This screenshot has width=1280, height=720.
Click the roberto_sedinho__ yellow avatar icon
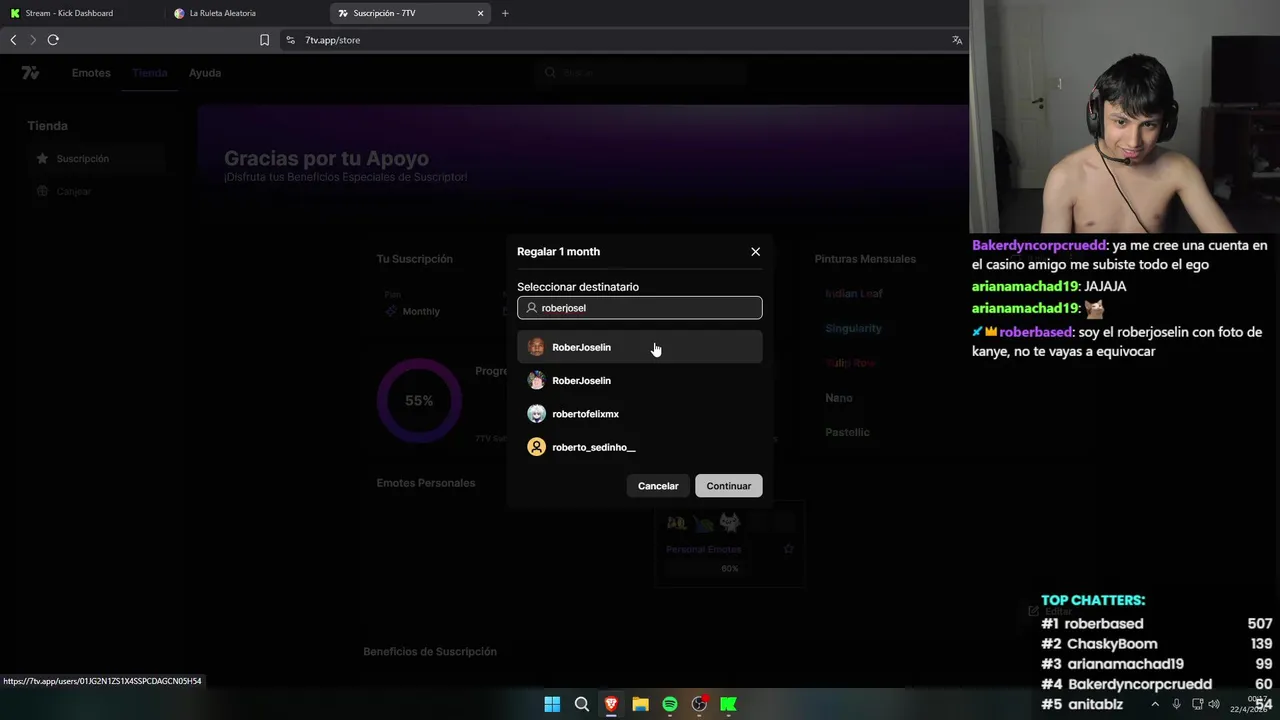coord(537,447)
